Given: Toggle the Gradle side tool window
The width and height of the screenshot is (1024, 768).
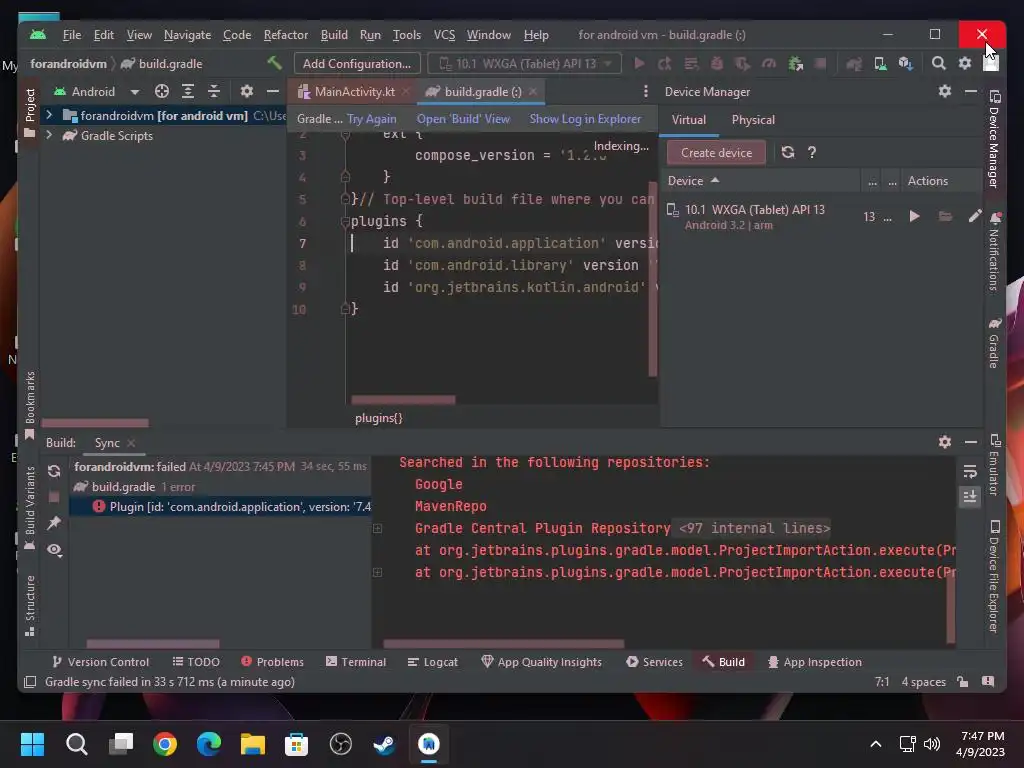Looking at the screenshot, I should [x=994, y=344].
